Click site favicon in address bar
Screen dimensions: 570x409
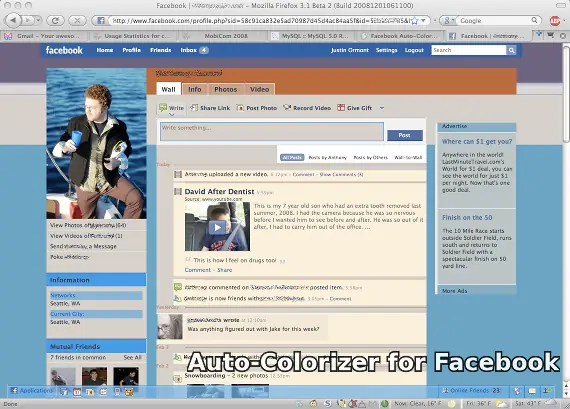pyautogui.click(x=101, y=21)
